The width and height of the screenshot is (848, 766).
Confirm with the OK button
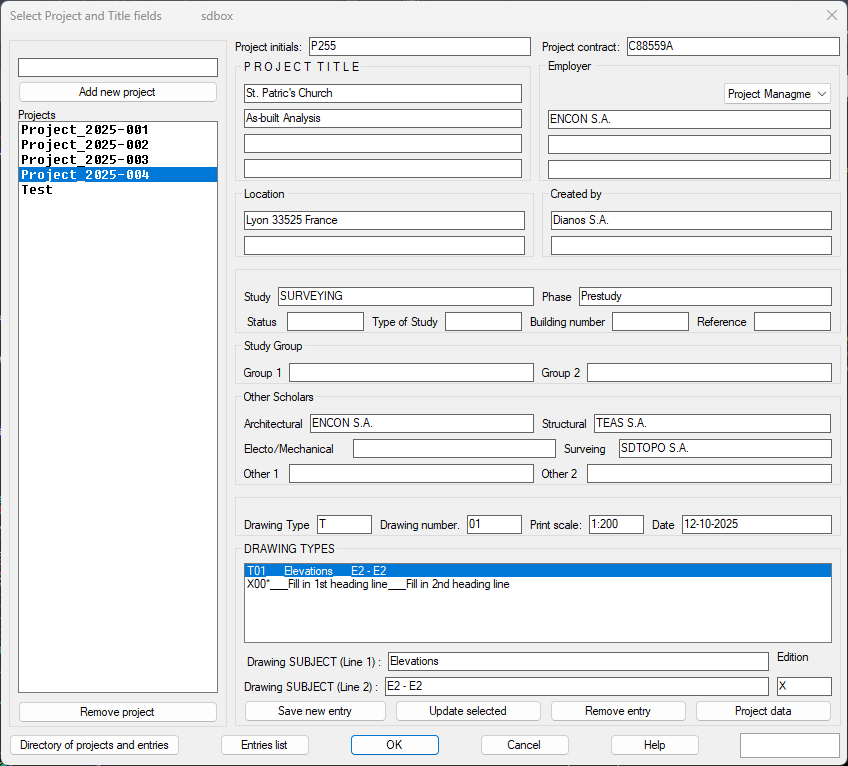pos(394,745)
